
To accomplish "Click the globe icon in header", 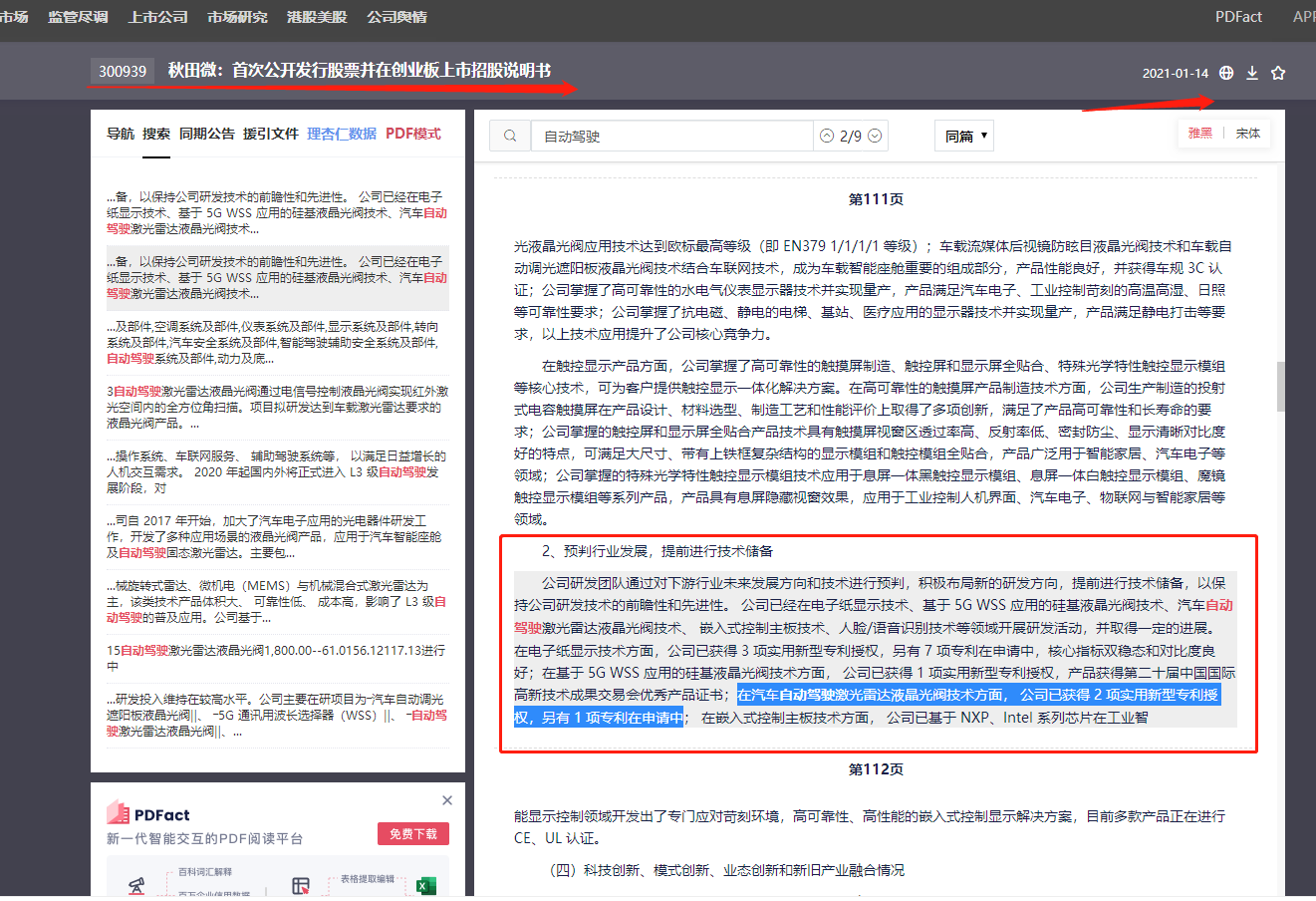I will (1226, 73).
